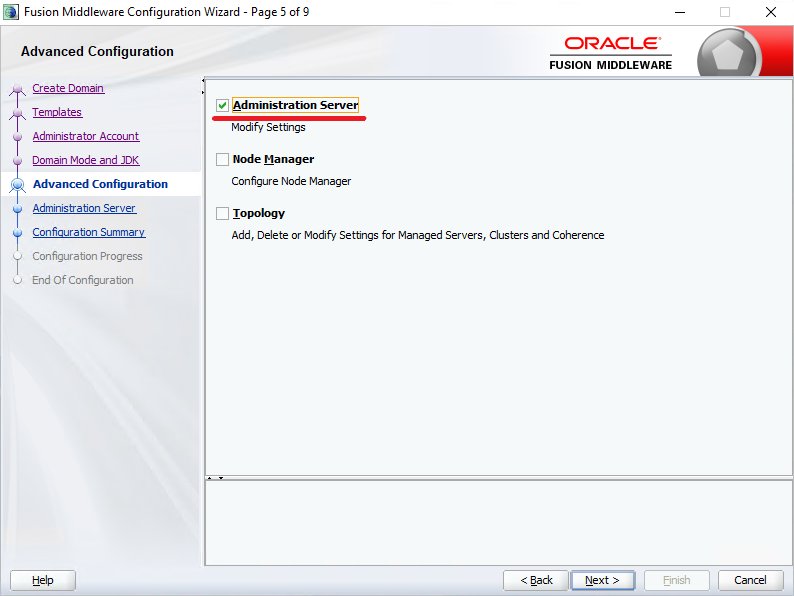Click inside the lower message pane
Viewport: 794px width, 596px height.
tap(498, 523)
